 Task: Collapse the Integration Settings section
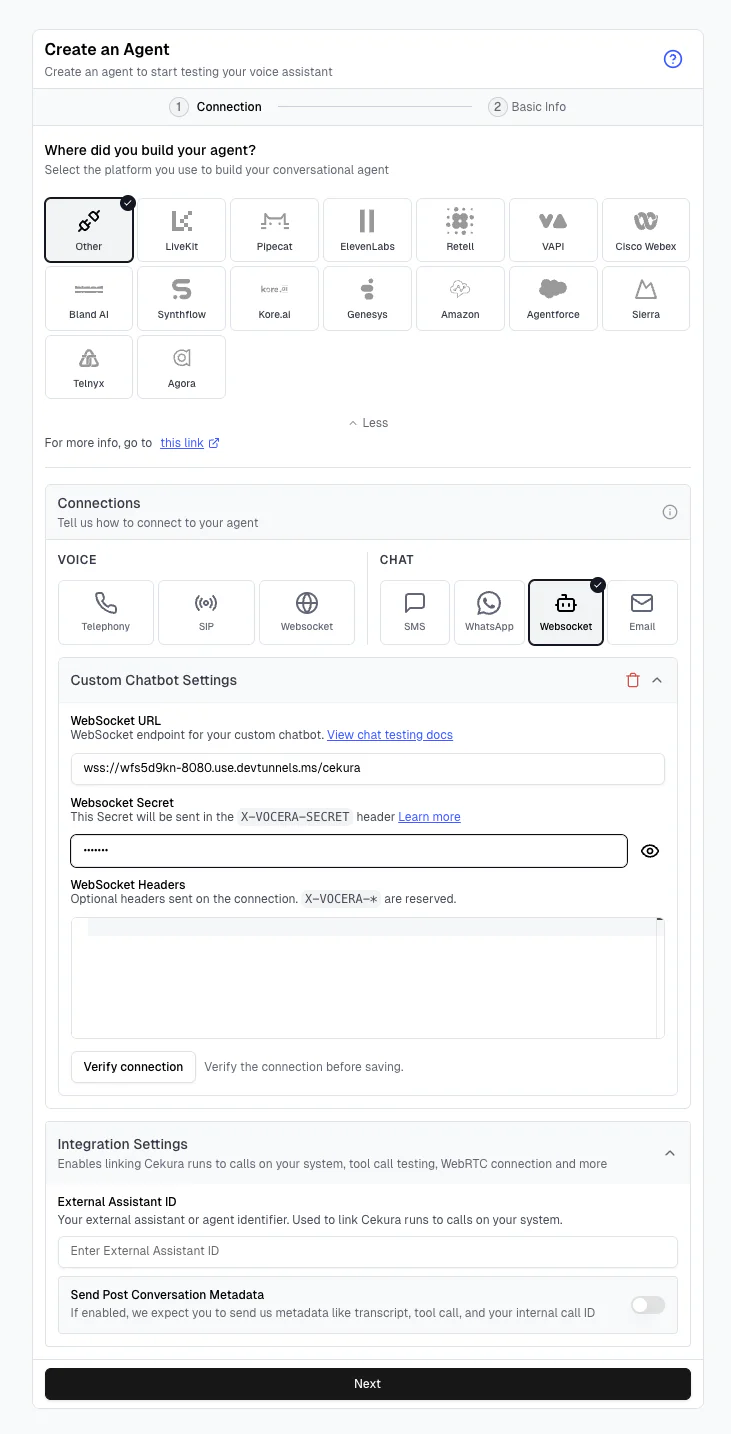[670, 1153]
